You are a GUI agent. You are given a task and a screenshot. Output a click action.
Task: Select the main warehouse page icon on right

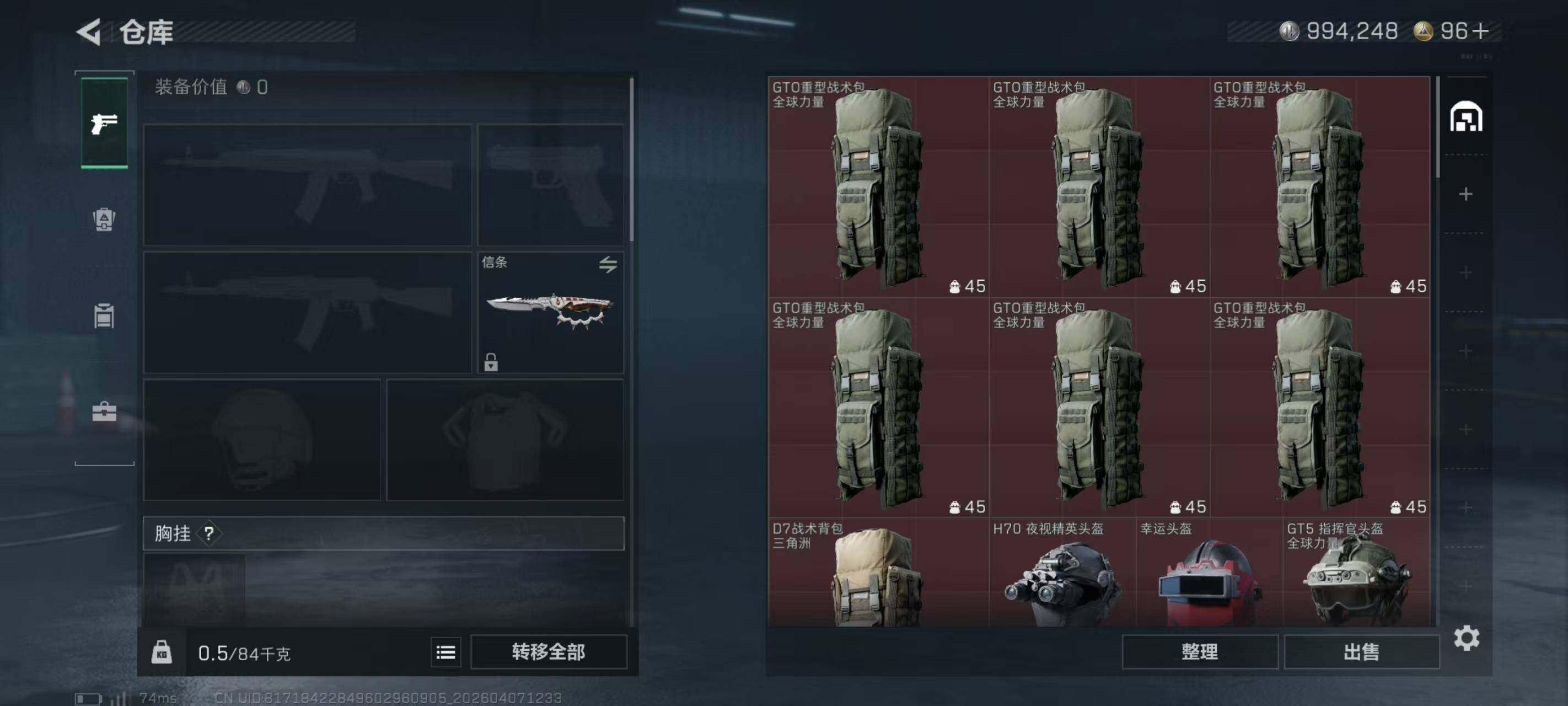1466,116
